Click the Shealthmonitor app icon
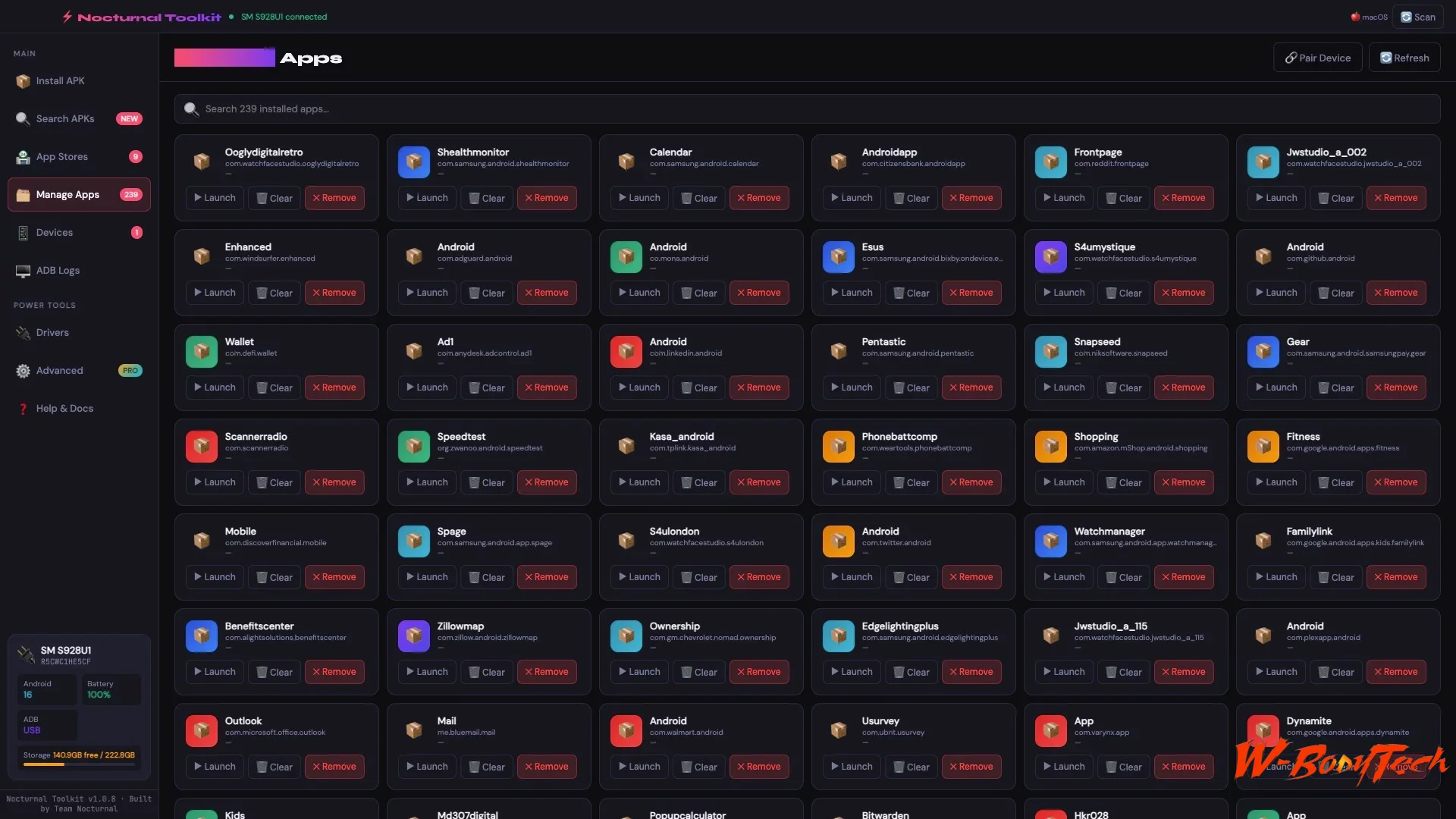The width and height of the screenshot is (1456, 819). tap(414, 162)
